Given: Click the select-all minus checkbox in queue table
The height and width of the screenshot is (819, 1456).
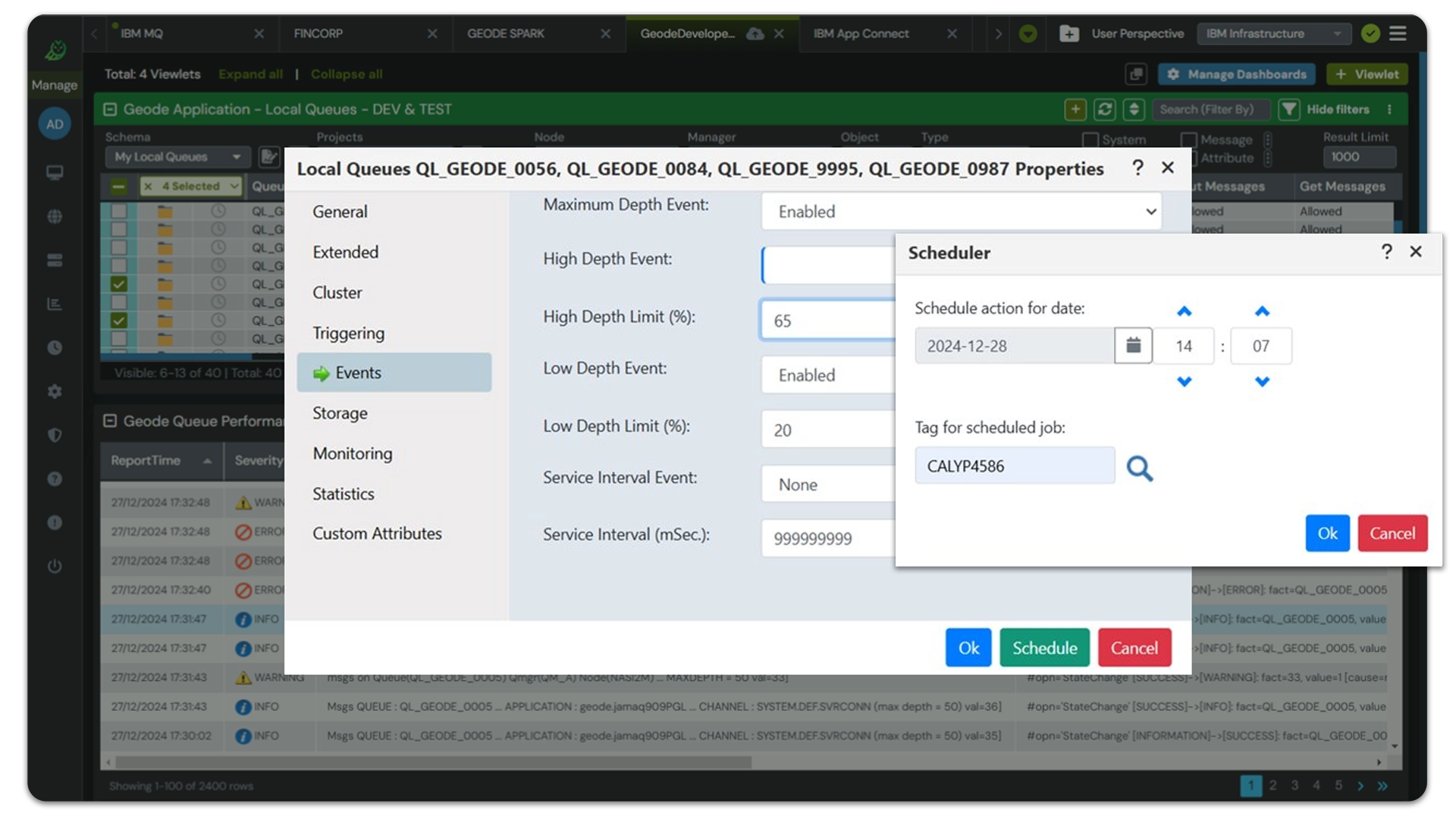Looking at the screenshot, I should click(118, 186).
